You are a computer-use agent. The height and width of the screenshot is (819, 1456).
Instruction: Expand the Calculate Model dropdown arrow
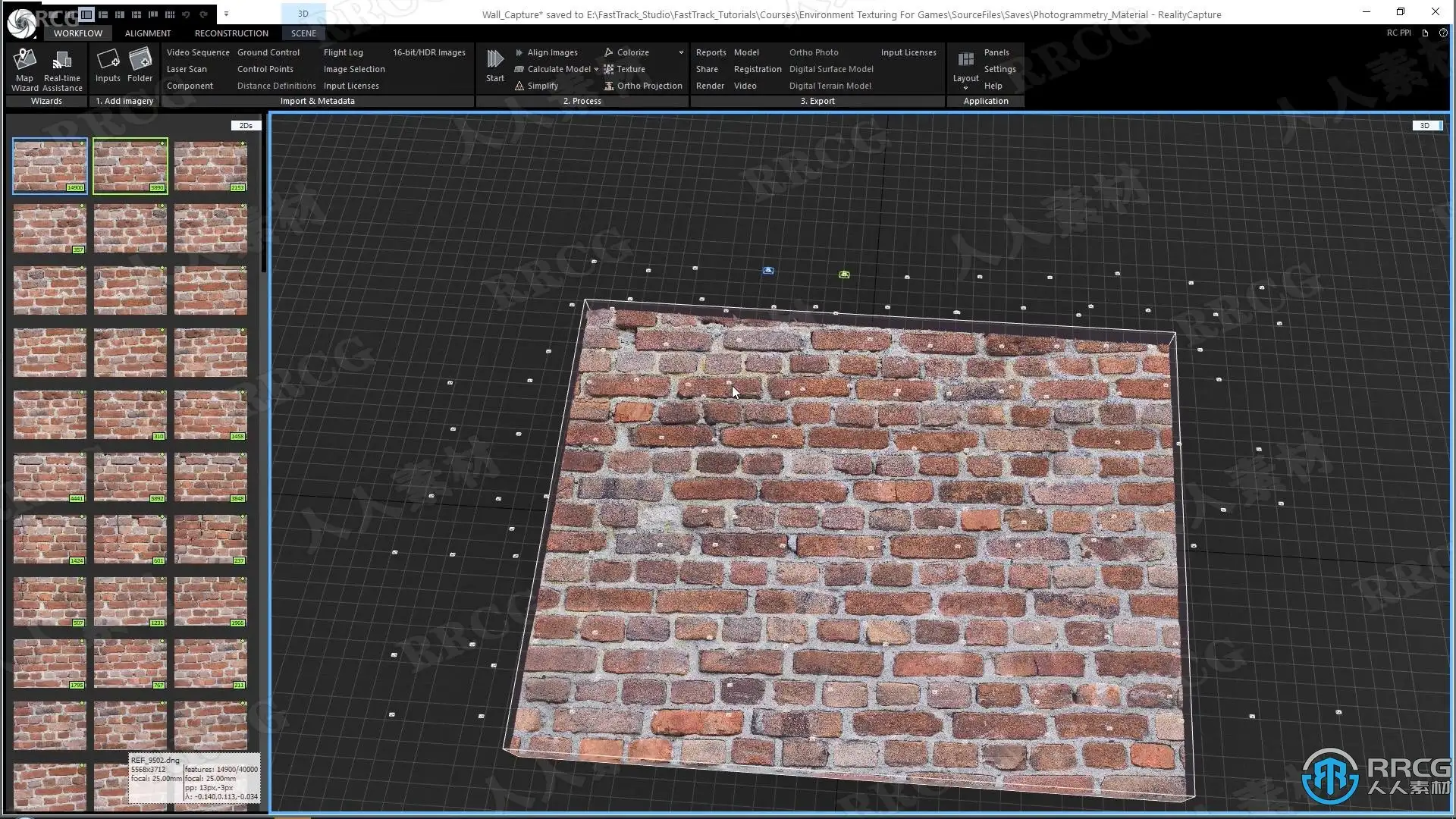pyautogui.click(x=596, y=70)
